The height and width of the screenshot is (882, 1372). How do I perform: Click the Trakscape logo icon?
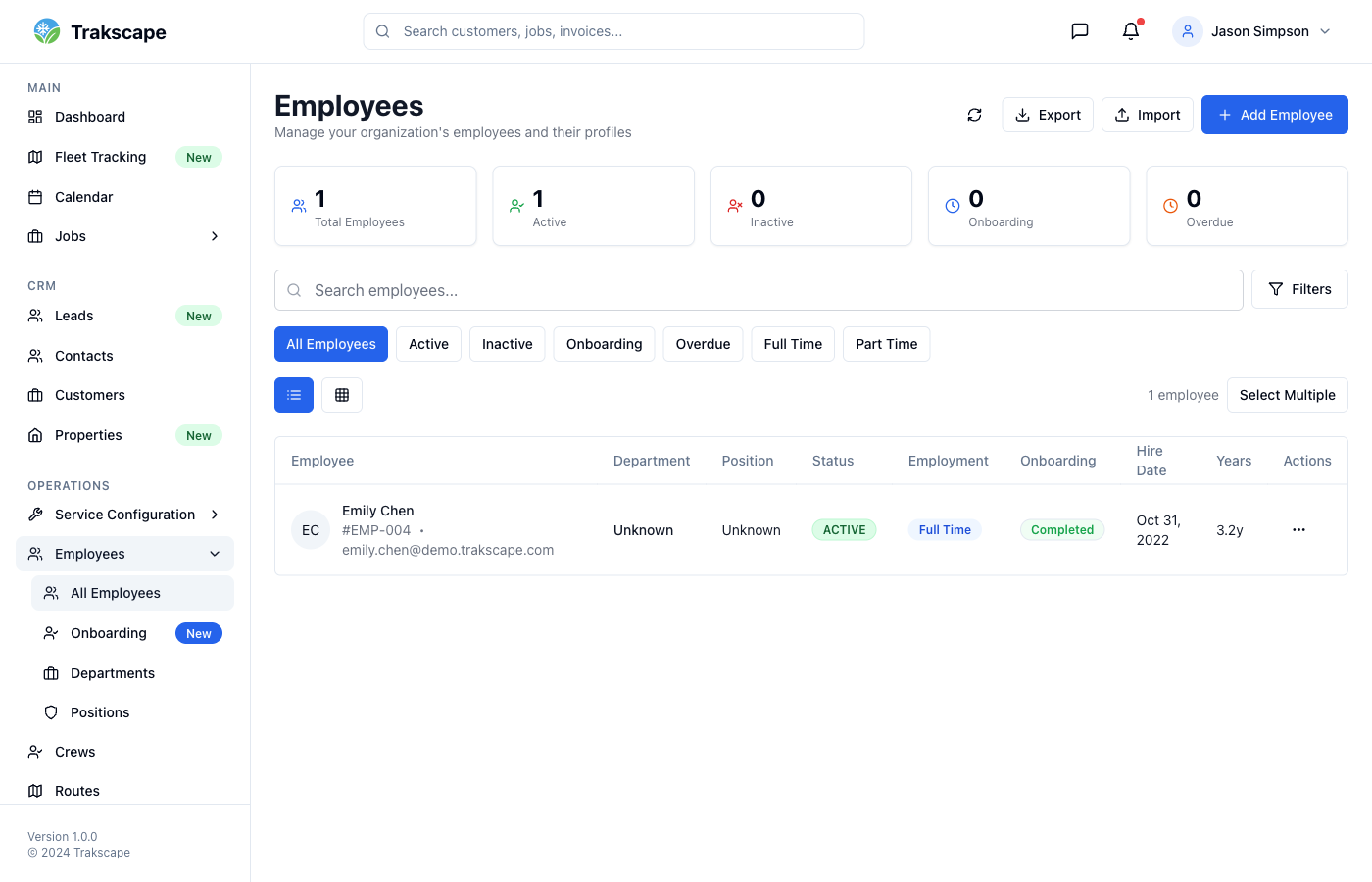pos(45,30)
